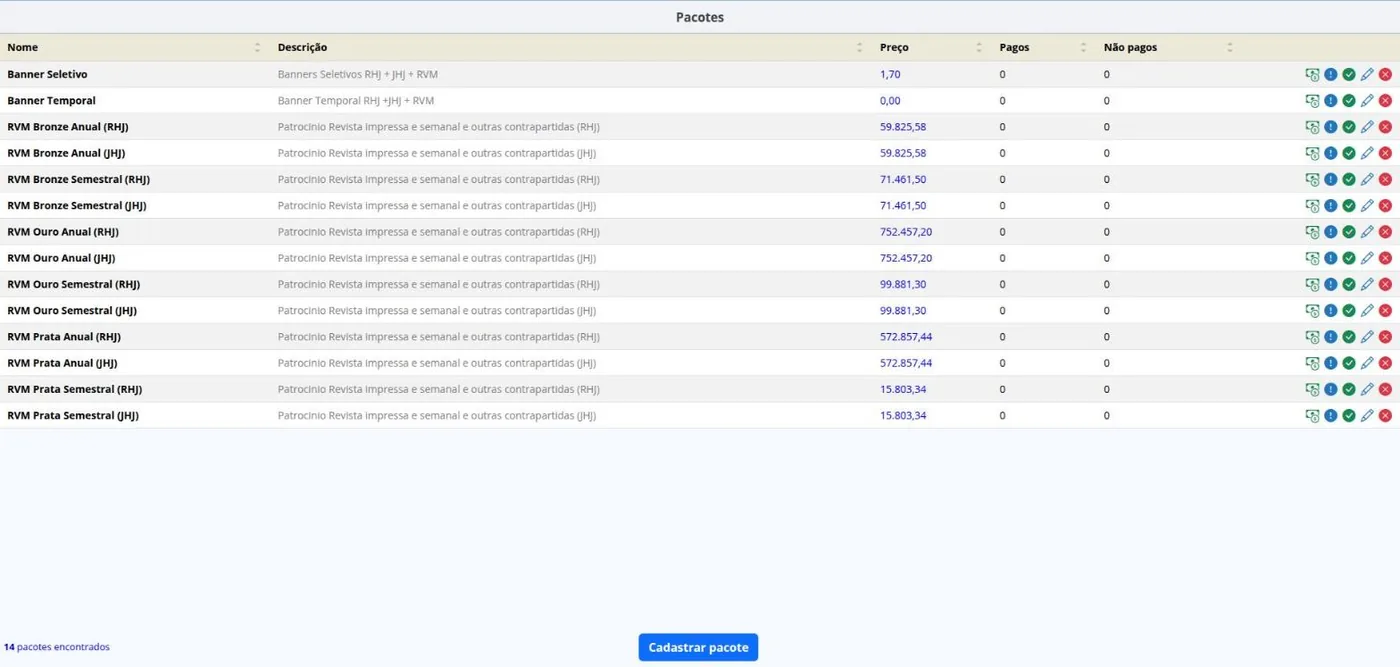Click the description 'Banner Temporal RHJ +JHJ + RVM'
This screenshot has height=667, width=1400.
tap(356, 100)
